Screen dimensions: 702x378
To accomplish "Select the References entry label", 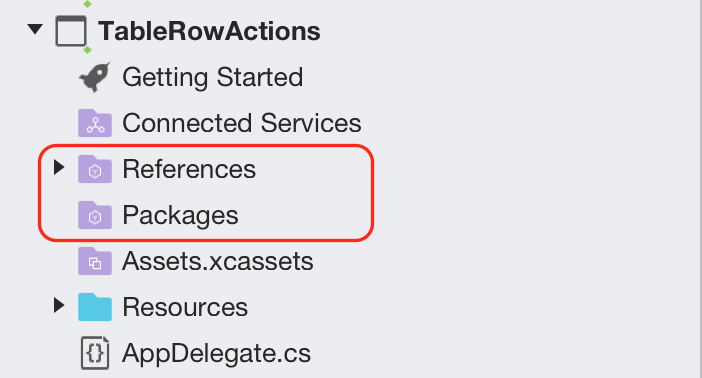I will (189, 169).
